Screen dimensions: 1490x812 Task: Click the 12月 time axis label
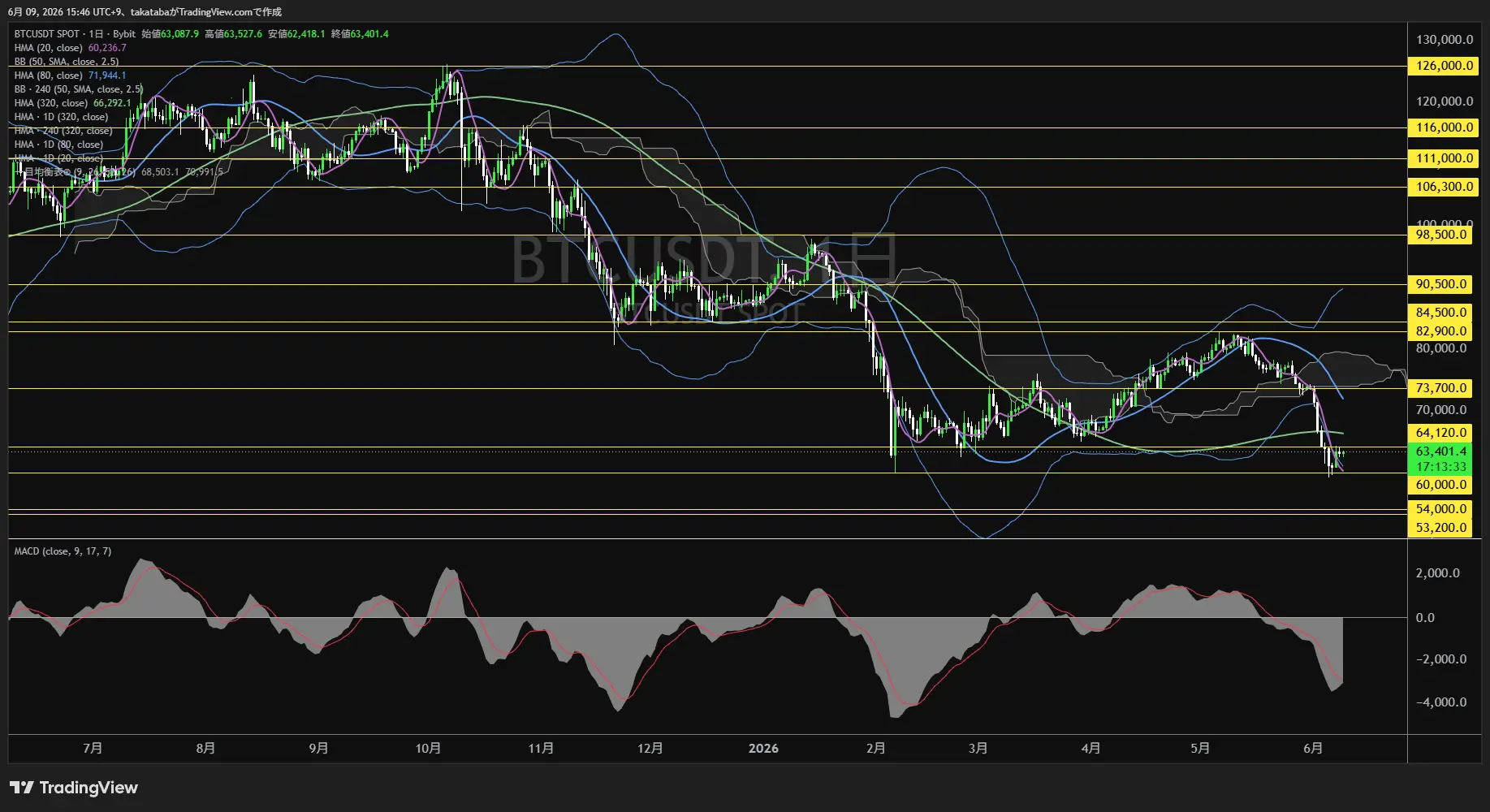coord(650,749)
